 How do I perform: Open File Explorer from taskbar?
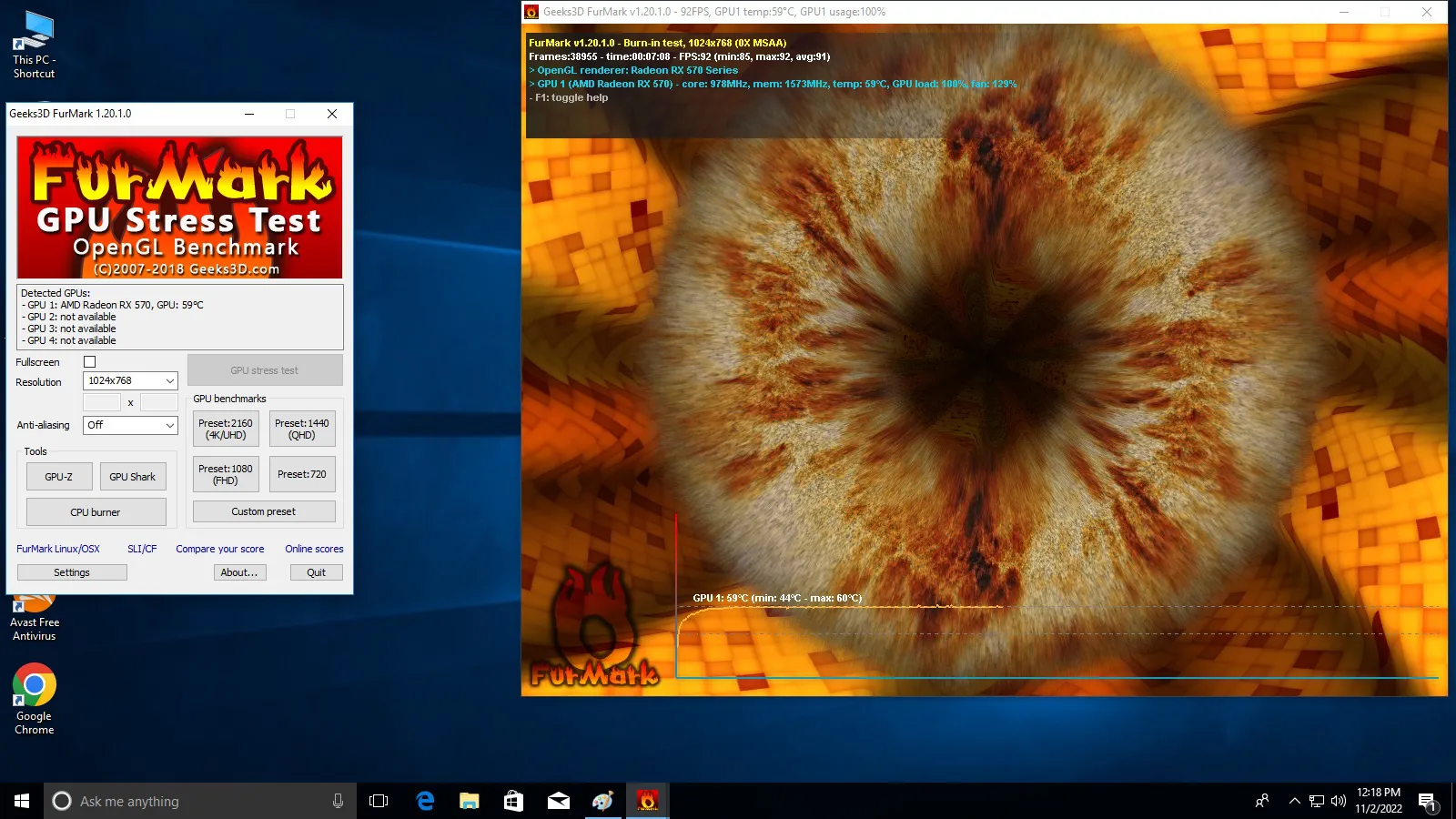pyautogui.click(x=469, y=801)
